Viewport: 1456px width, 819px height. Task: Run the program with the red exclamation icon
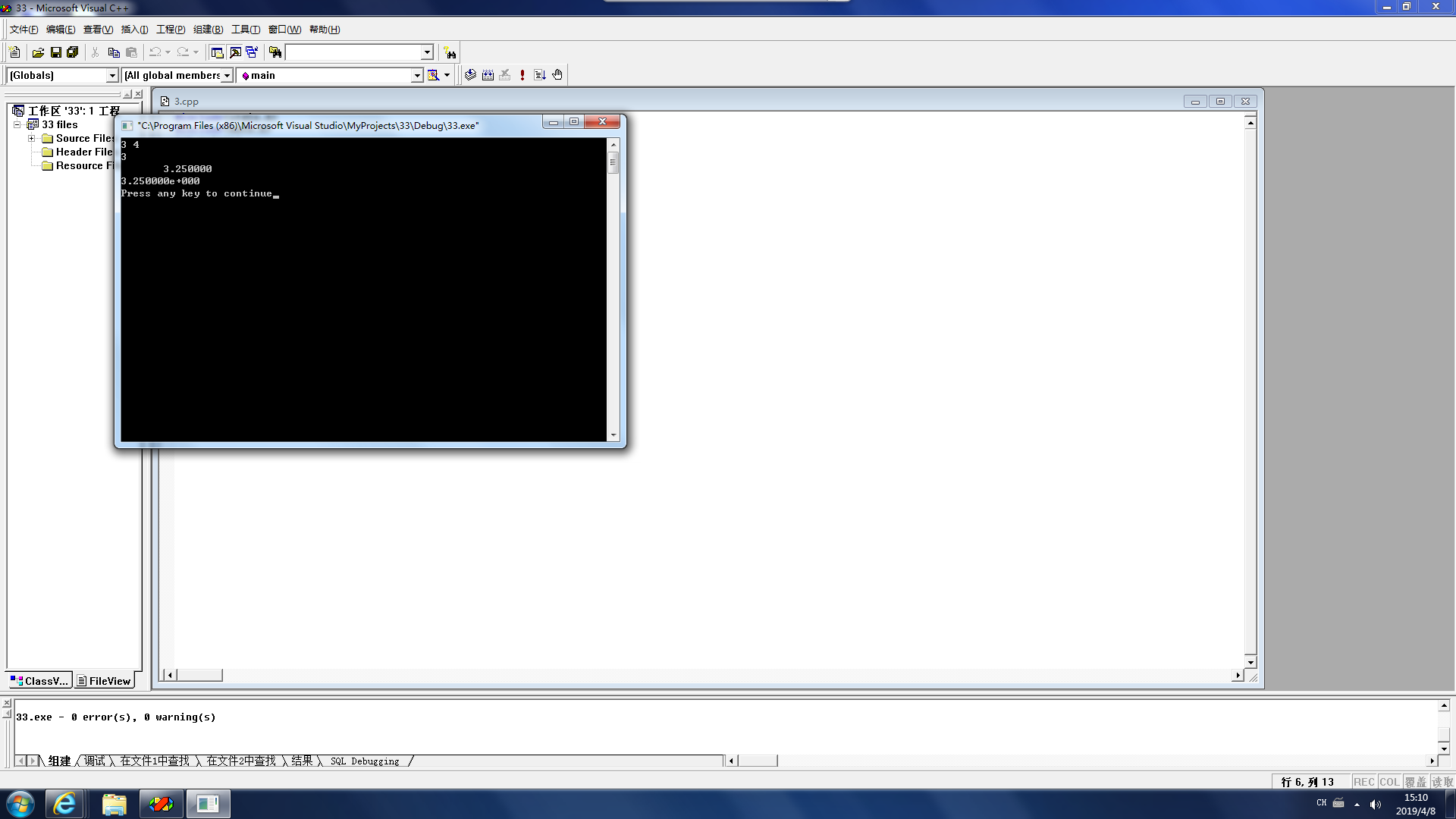coord(522,75)
